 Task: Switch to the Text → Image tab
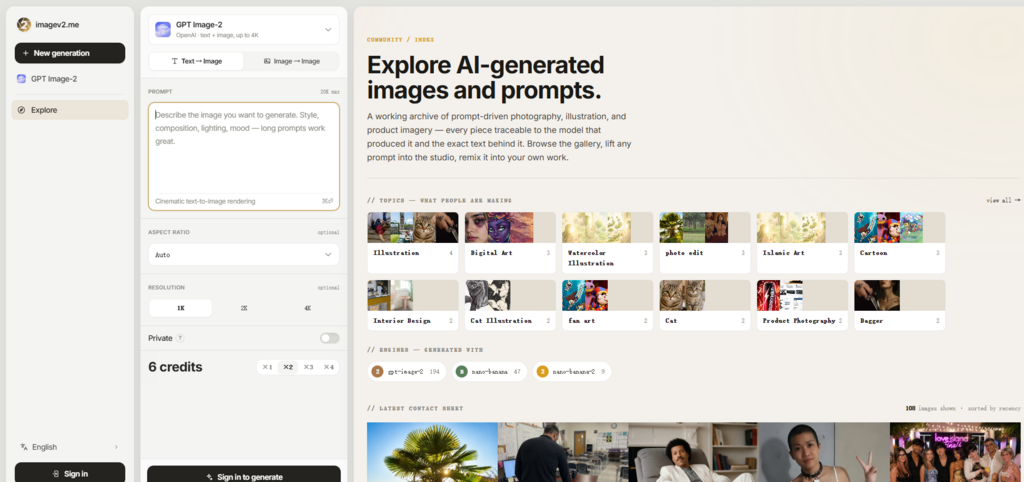197,61
